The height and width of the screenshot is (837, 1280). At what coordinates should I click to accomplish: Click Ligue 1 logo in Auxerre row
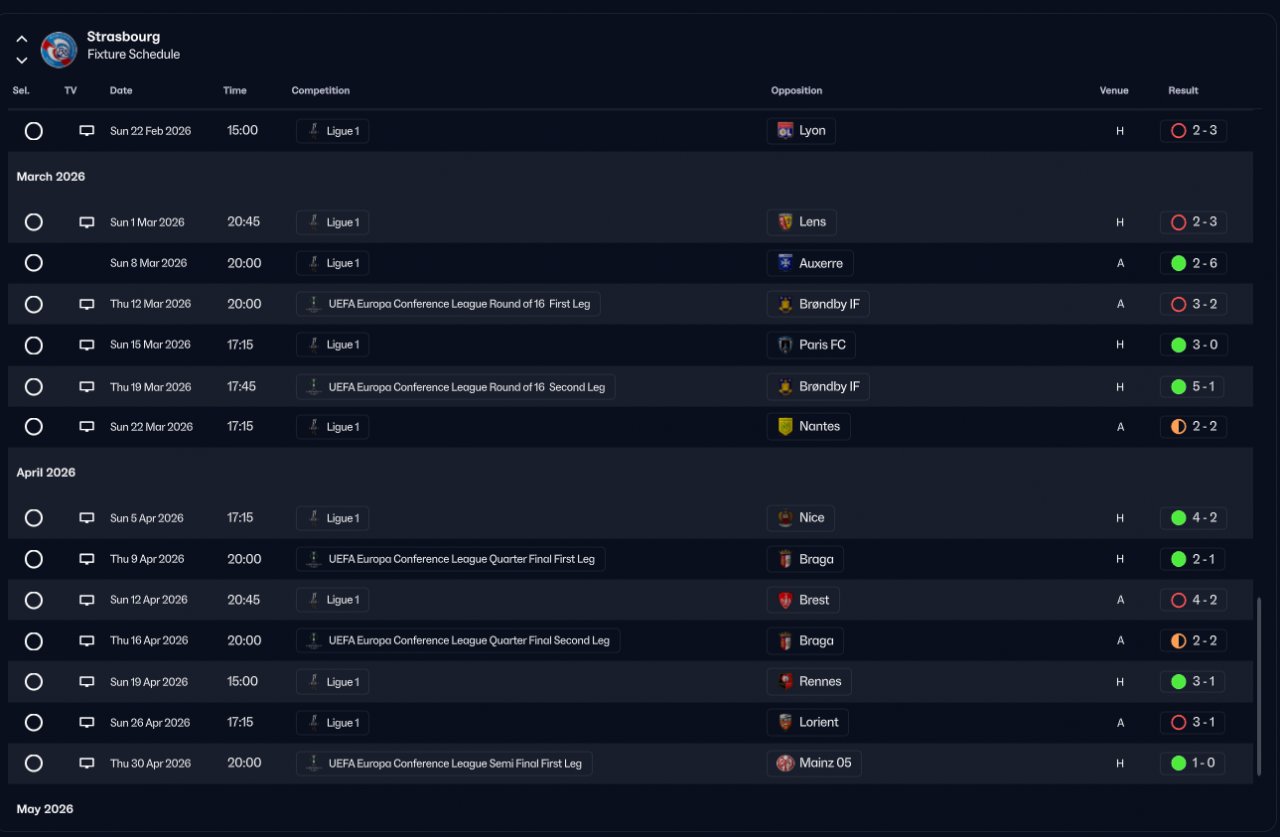point(314,263)
